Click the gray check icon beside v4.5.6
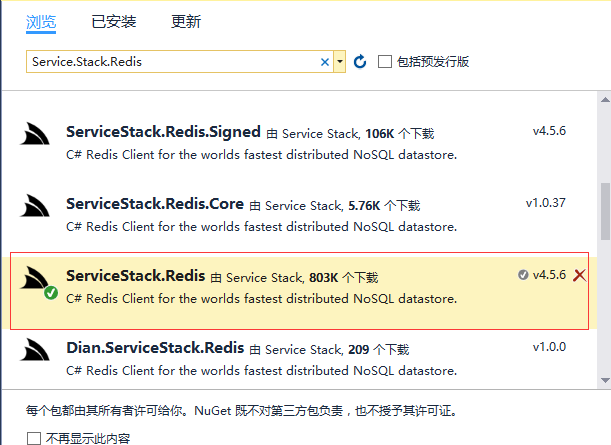 (x=523, y=275)
